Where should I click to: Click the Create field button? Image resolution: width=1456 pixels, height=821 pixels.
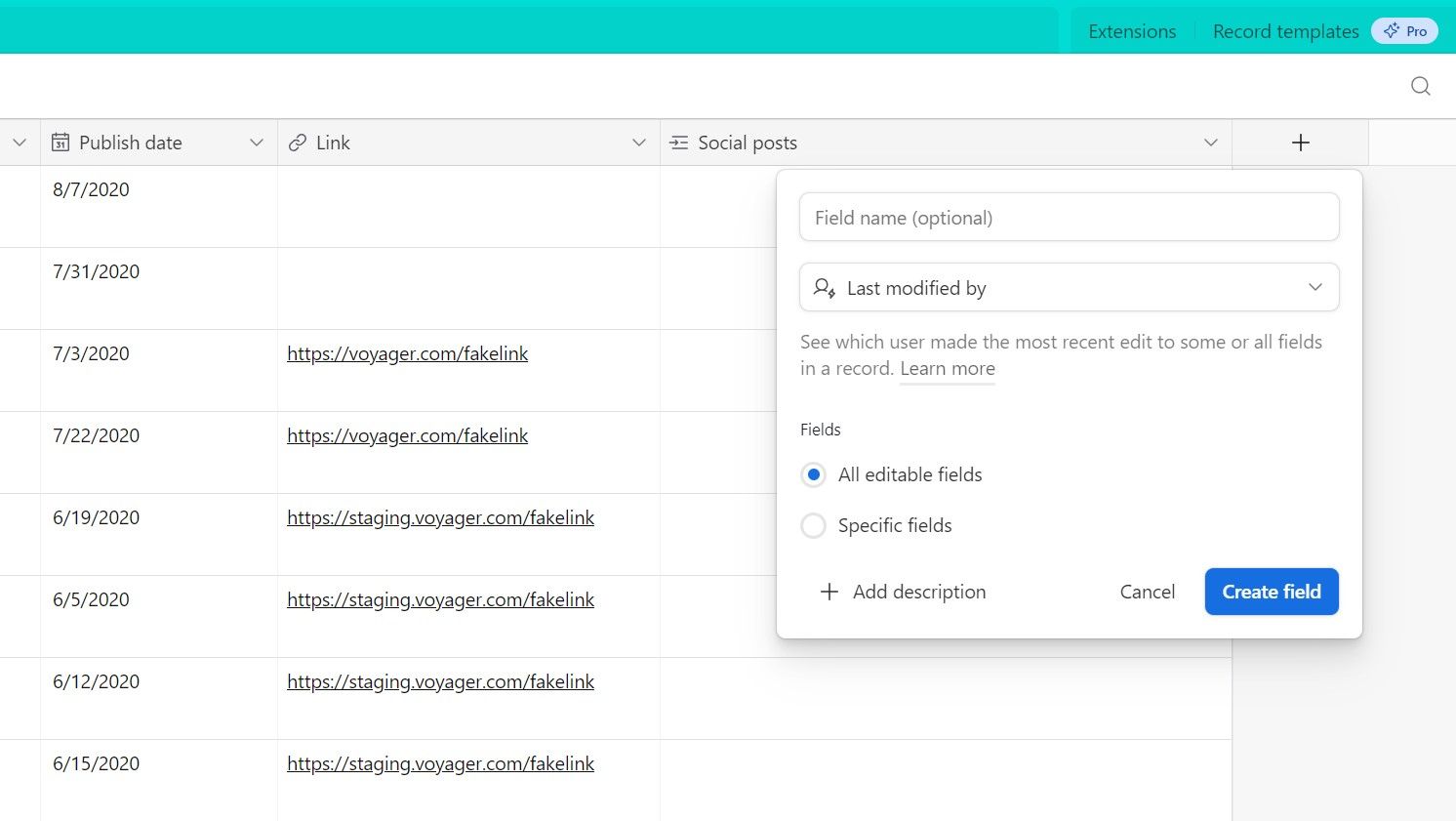(1271, 592)
